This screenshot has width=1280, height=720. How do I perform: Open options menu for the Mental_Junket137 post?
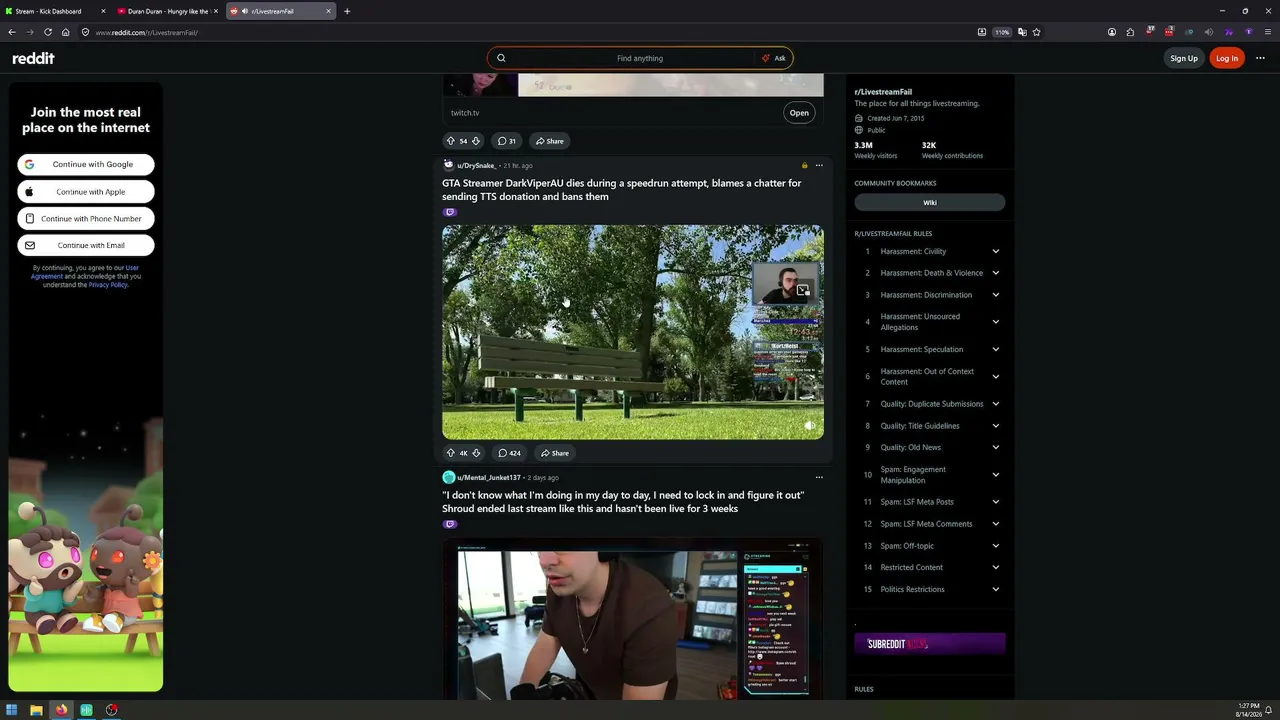[x=819, y=477]
